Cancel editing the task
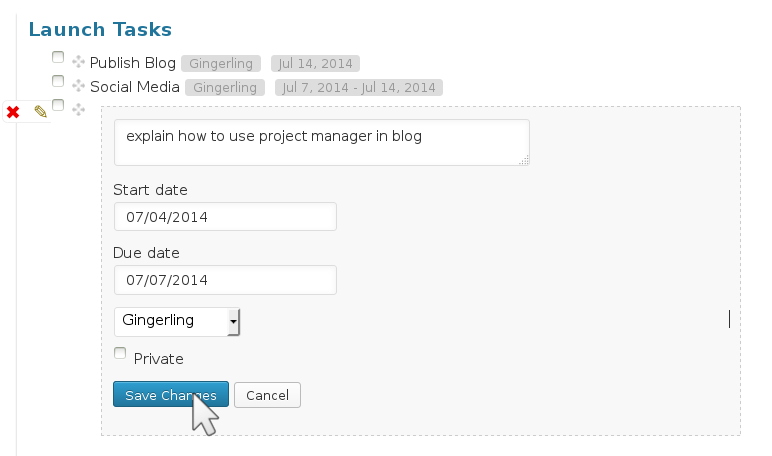 click(267, 395)
